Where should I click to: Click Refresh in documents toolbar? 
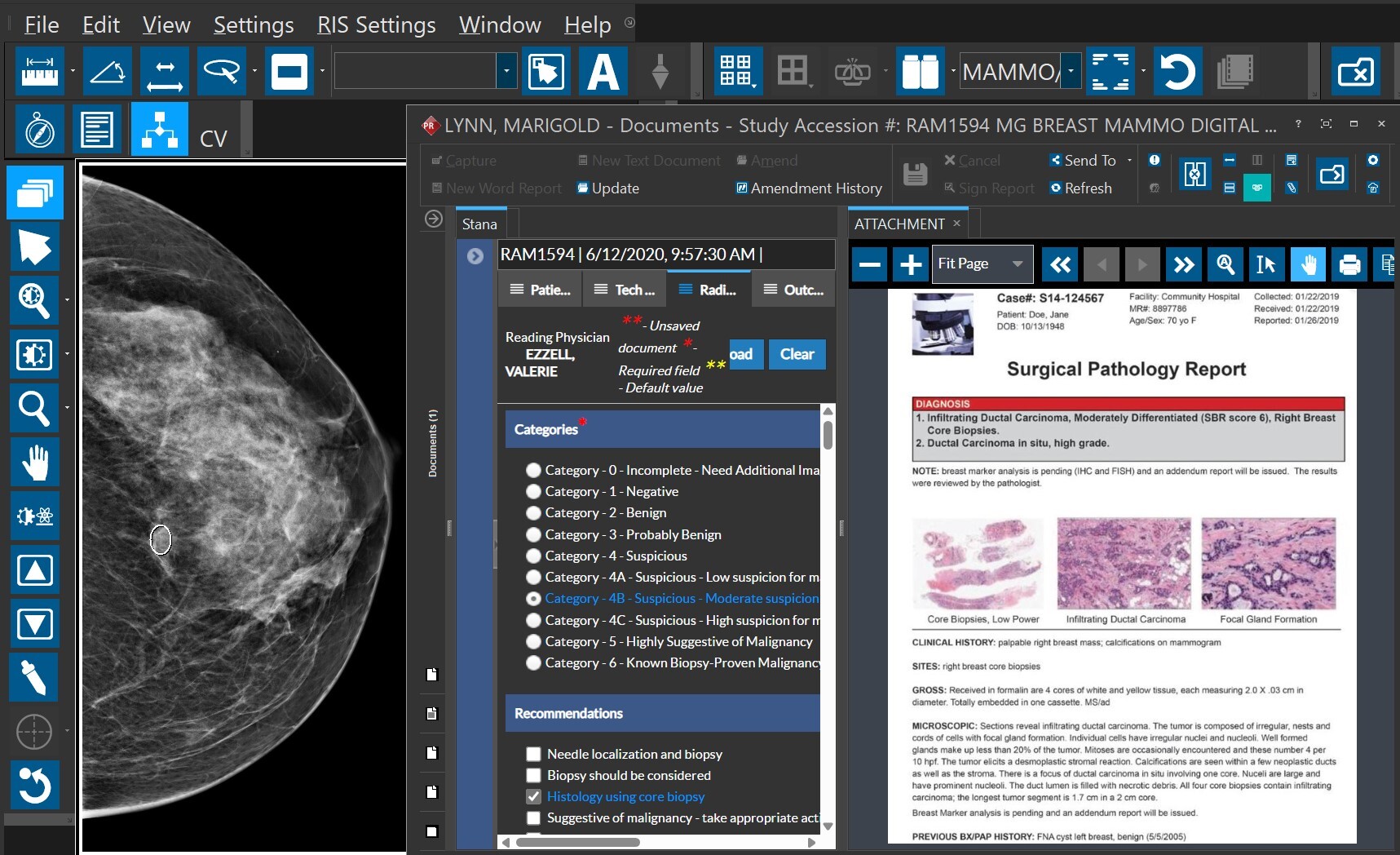click(1081, 188)
